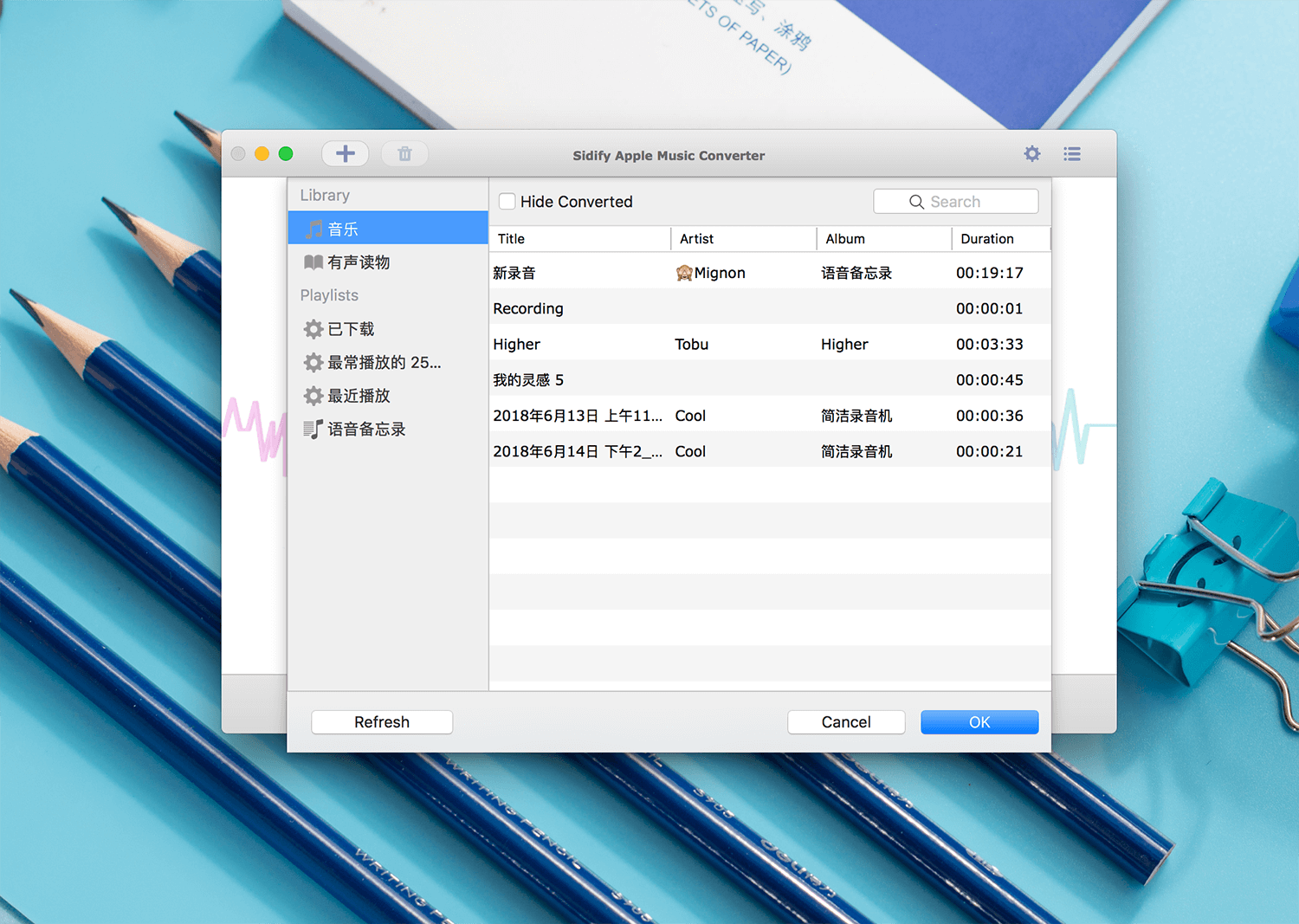
Task: Sort by the Album column header
Action: tap(884, 239)
